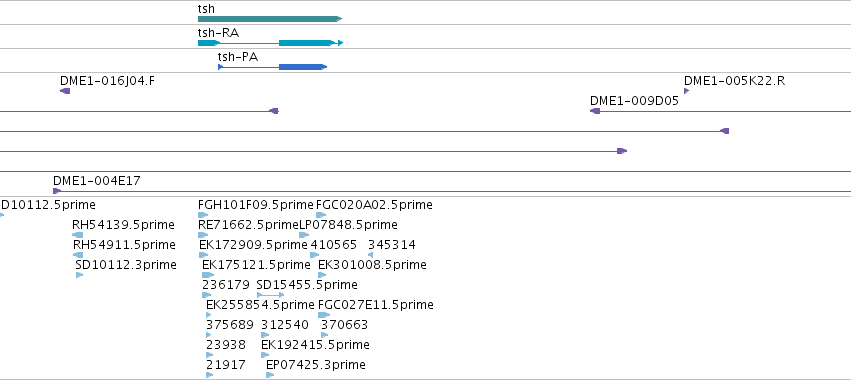Viewport: 851px width, 380px height.
Task: Select the 21917 label
Action: (x=226, y=365)
